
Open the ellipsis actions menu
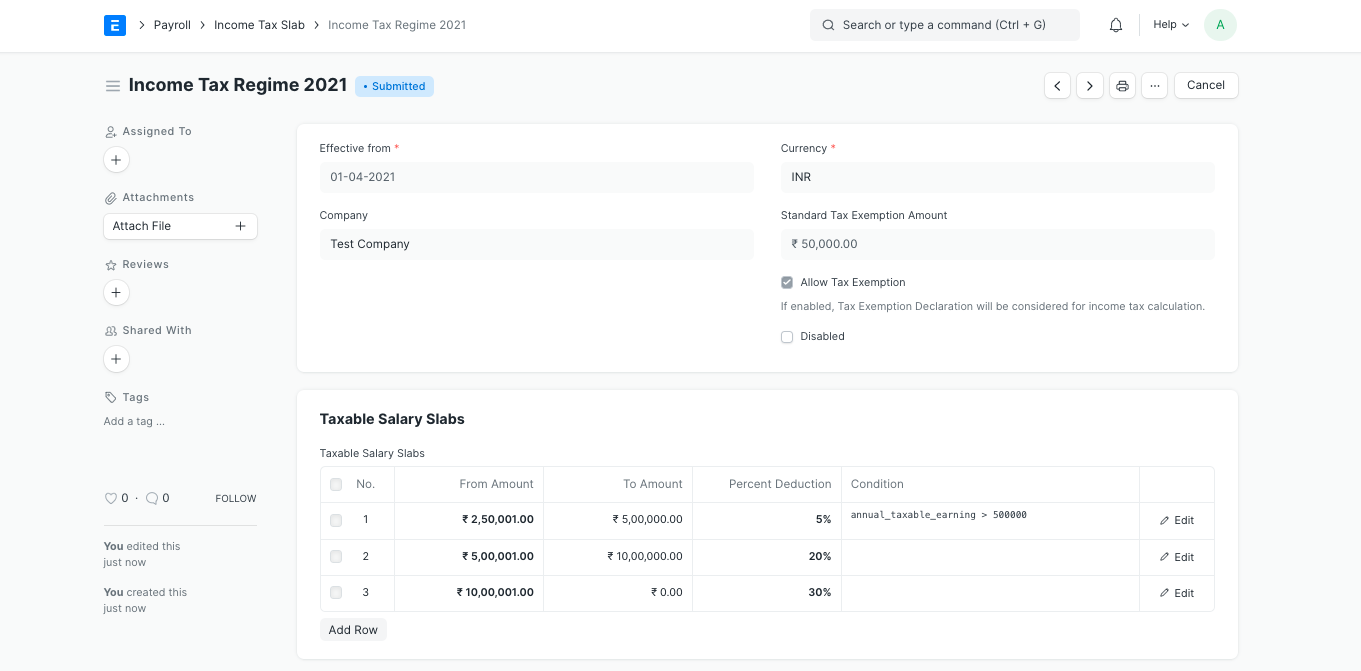(x=1154, y=85)
